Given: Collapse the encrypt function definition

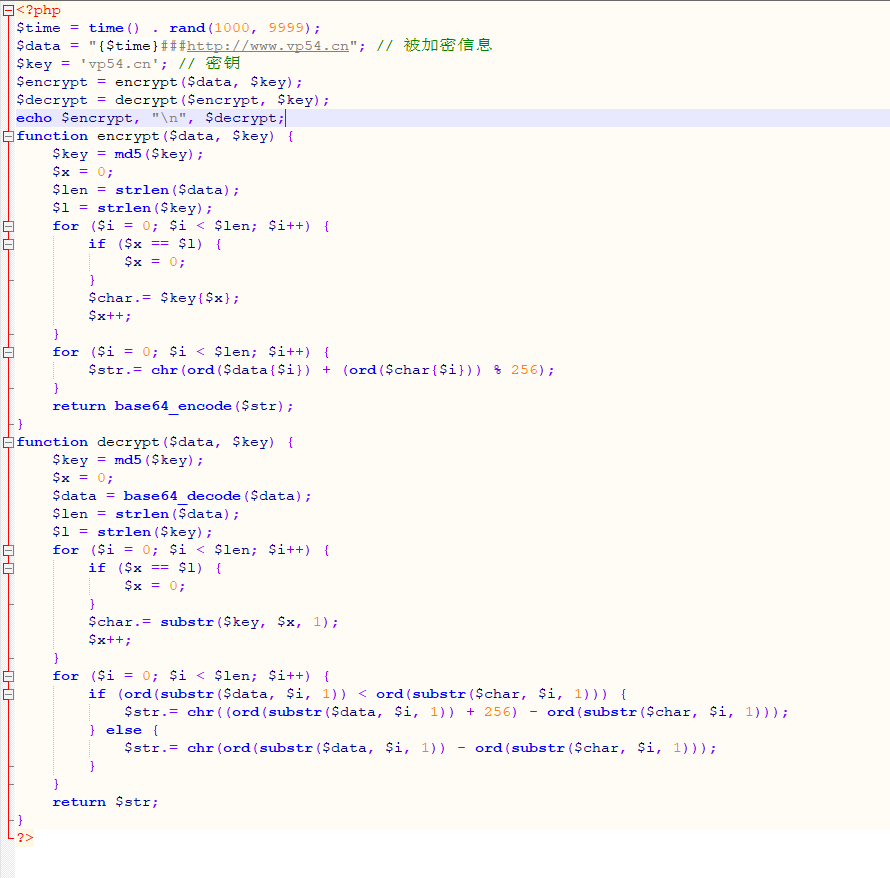Looking at the screenshot, I should [8, 136].
